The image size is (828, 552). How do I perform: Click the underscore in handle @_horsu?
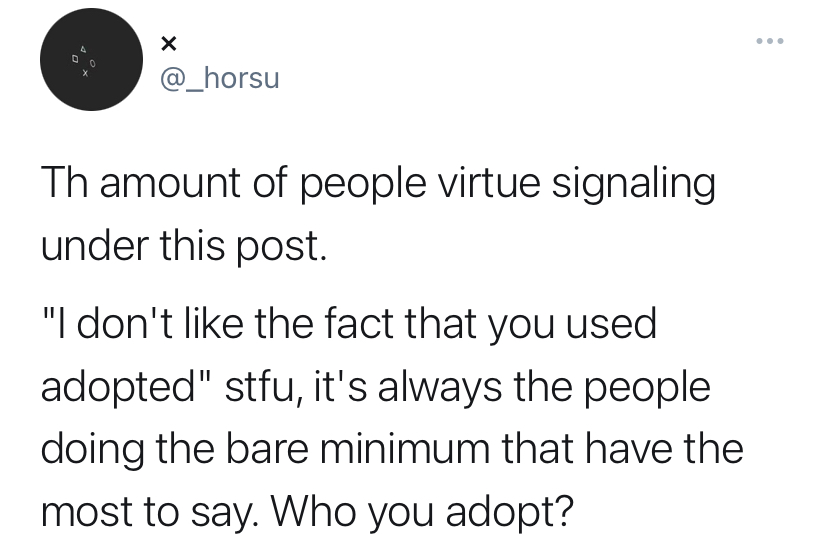click(x=191, y=84)
